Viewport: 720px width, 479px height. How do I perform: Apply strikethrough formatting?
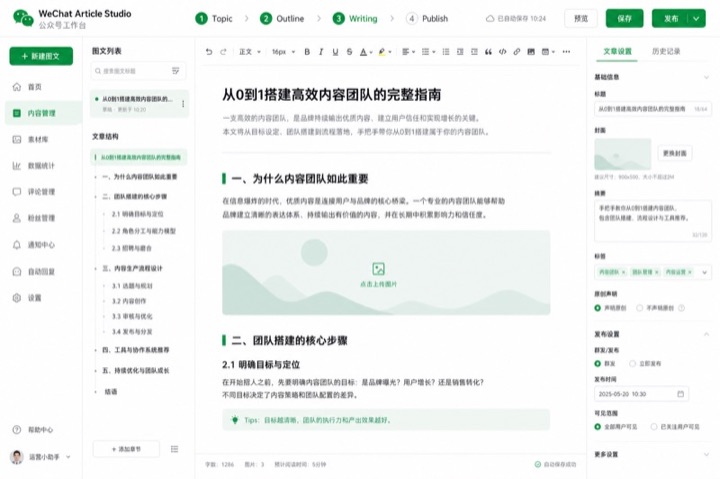tap(349, 52)
